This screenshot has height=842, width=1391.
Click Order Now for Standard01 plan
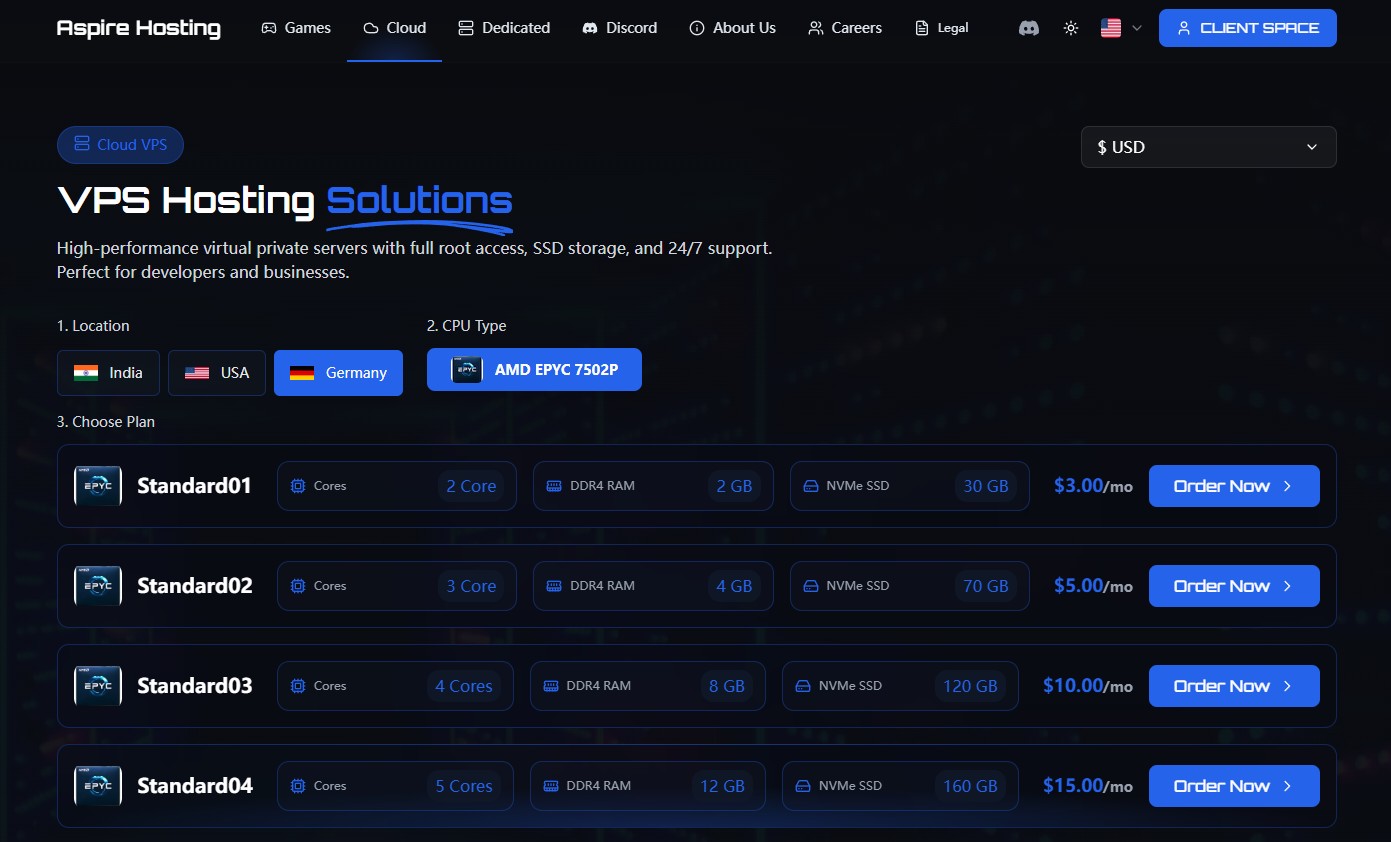(1233, 486)
